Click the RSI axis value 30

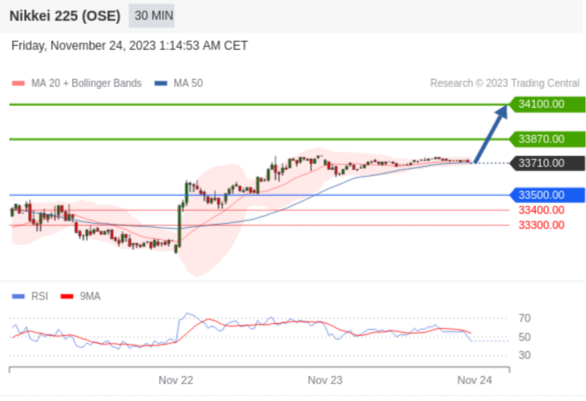tap(525, 355)
